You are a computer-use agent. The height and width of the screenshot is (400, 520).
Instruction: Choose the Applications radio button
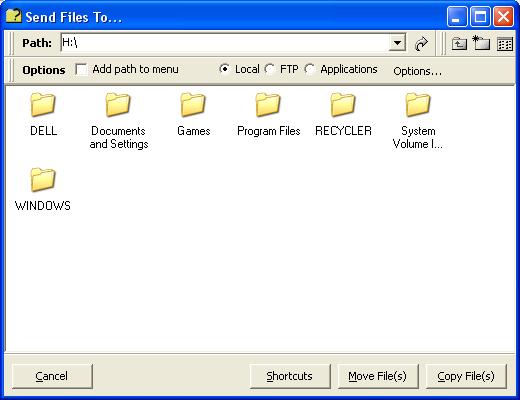pos(310,69)
